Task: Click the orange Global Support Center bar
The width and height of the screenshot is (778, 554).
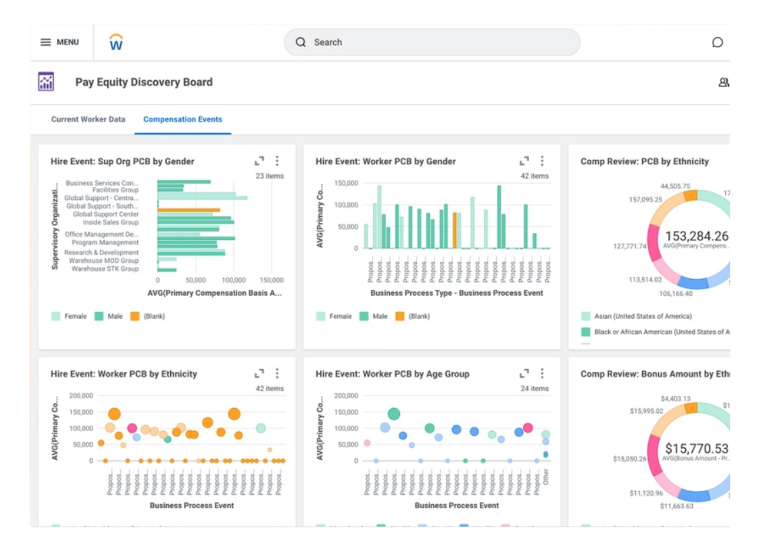Action: pos(189,210)
